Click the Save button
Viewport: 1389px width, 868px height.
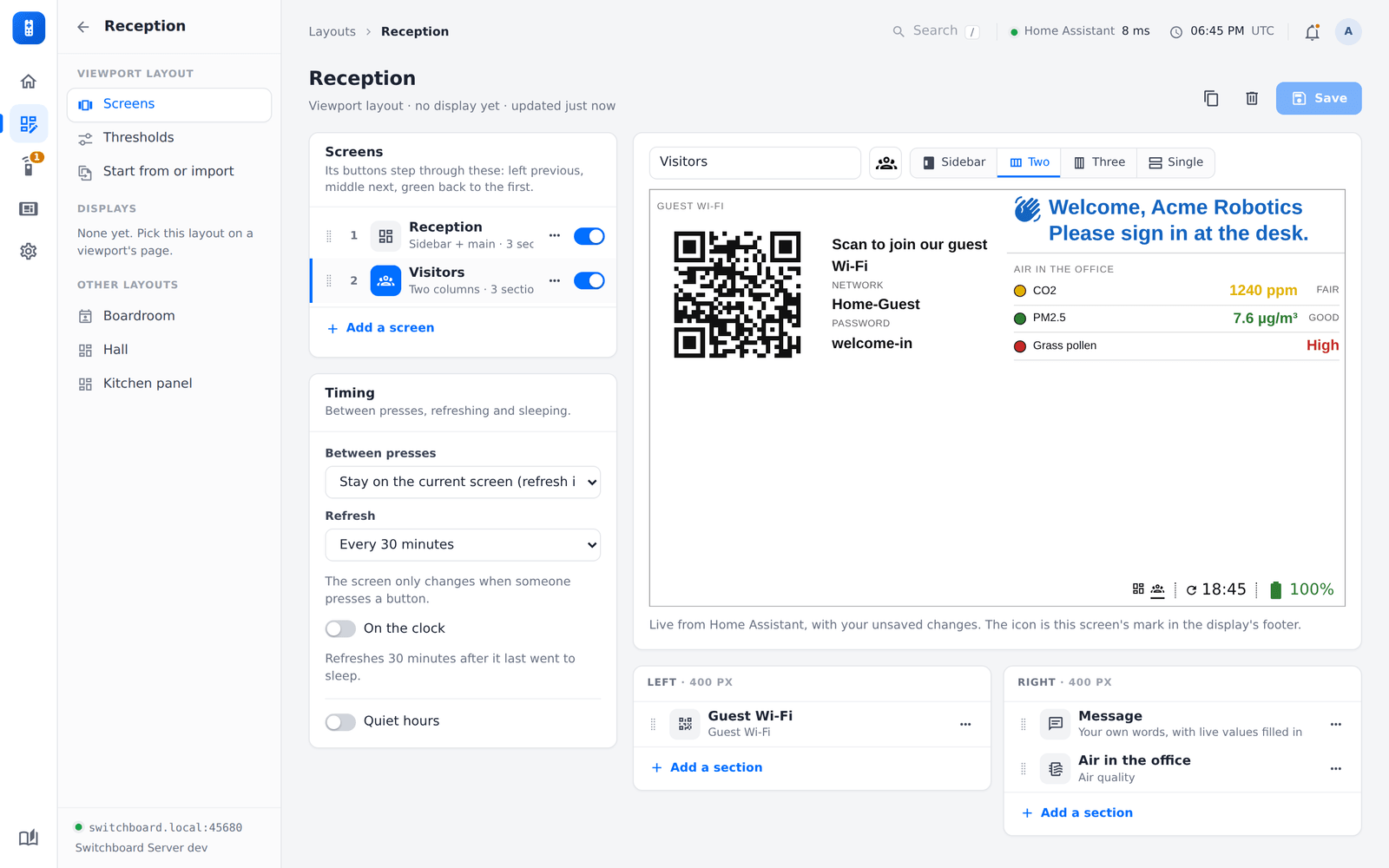click(x=1318, y=98)
